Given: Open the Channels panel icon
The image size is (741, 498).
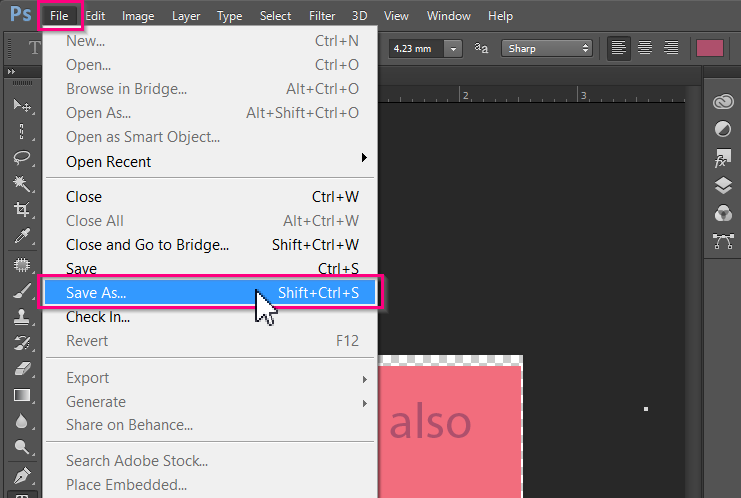Looking at the screenshot, I should (x=723, y=213).
